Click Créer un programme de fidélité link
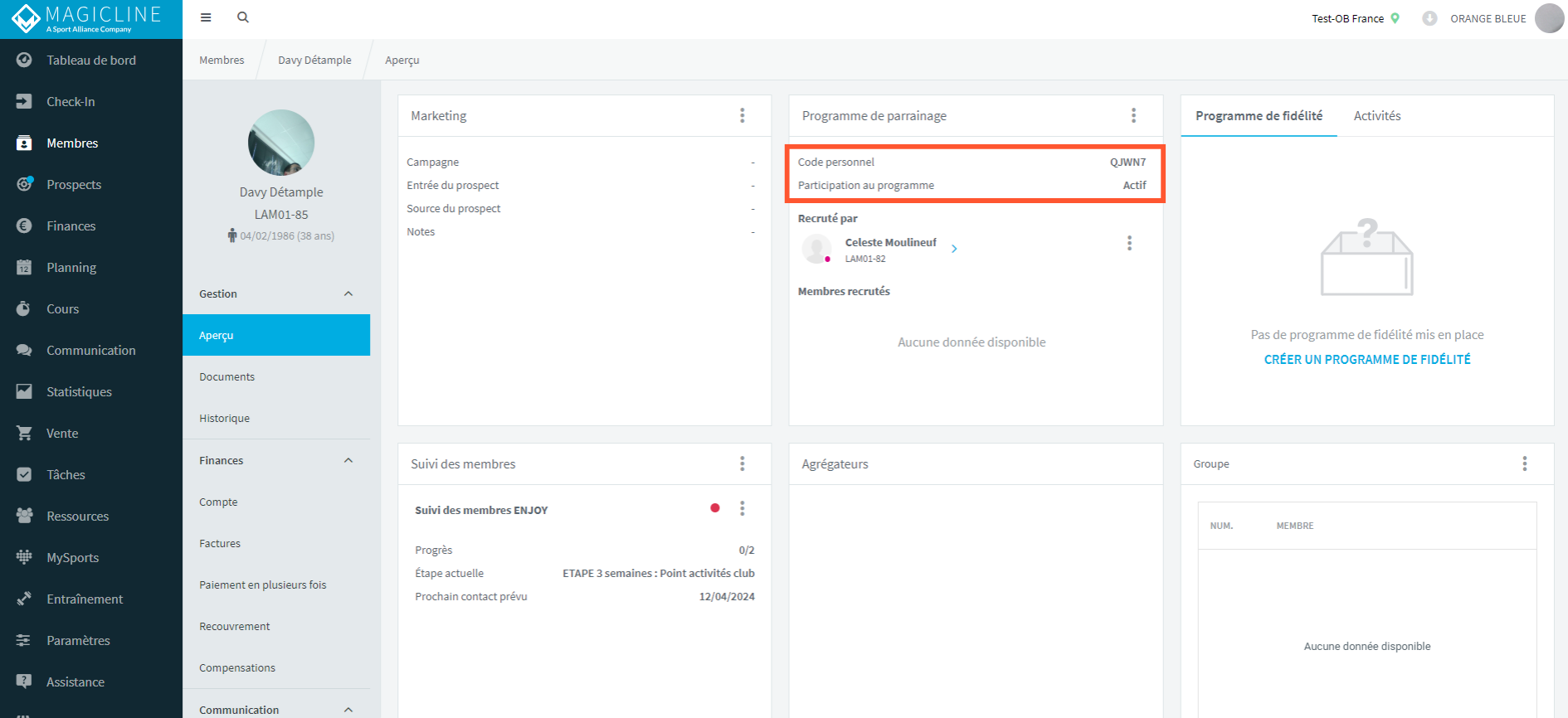1568x718 pixels. 1367,359
